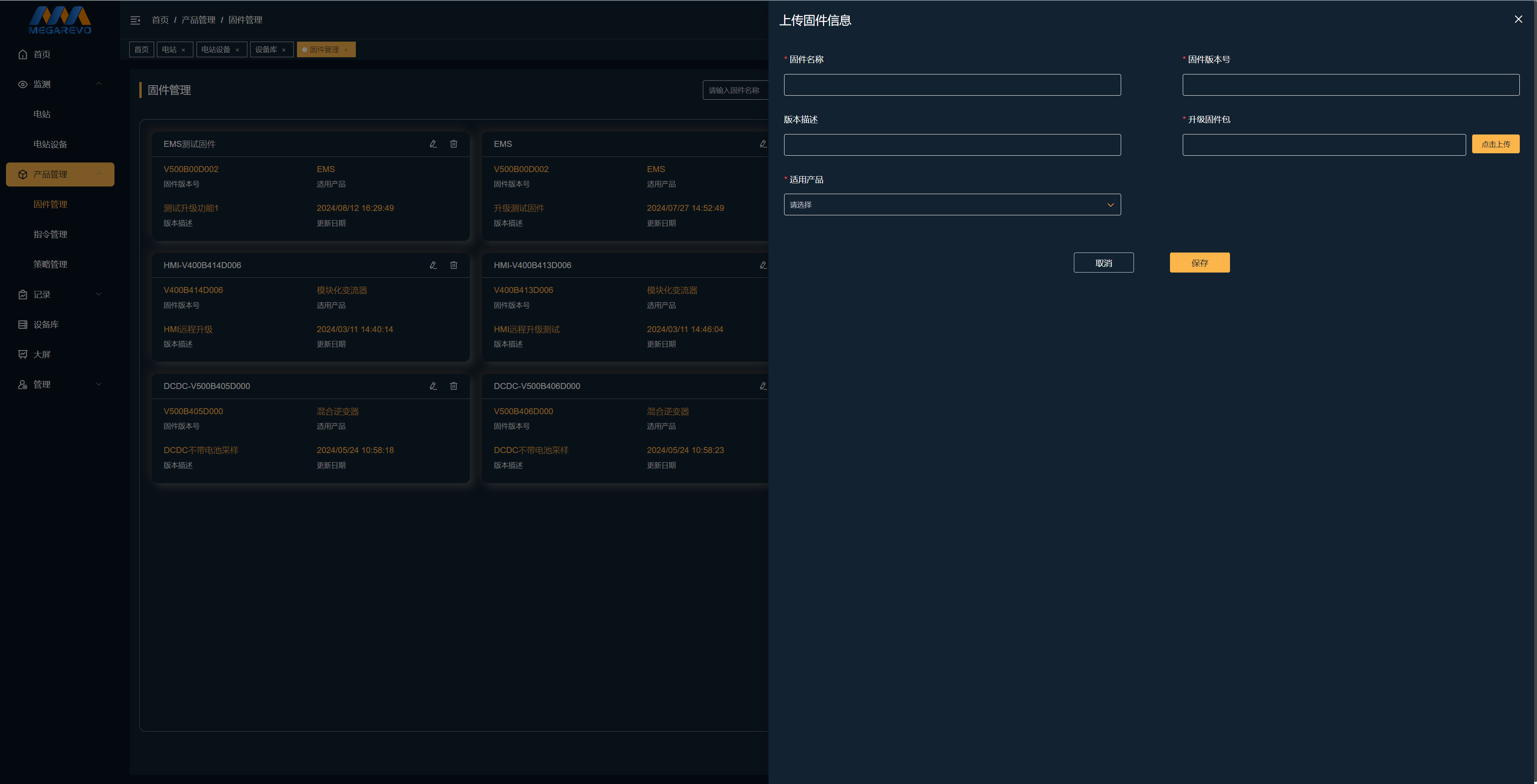
Task: Click the cube icon beside 产品管理
Action: (23, 174)
